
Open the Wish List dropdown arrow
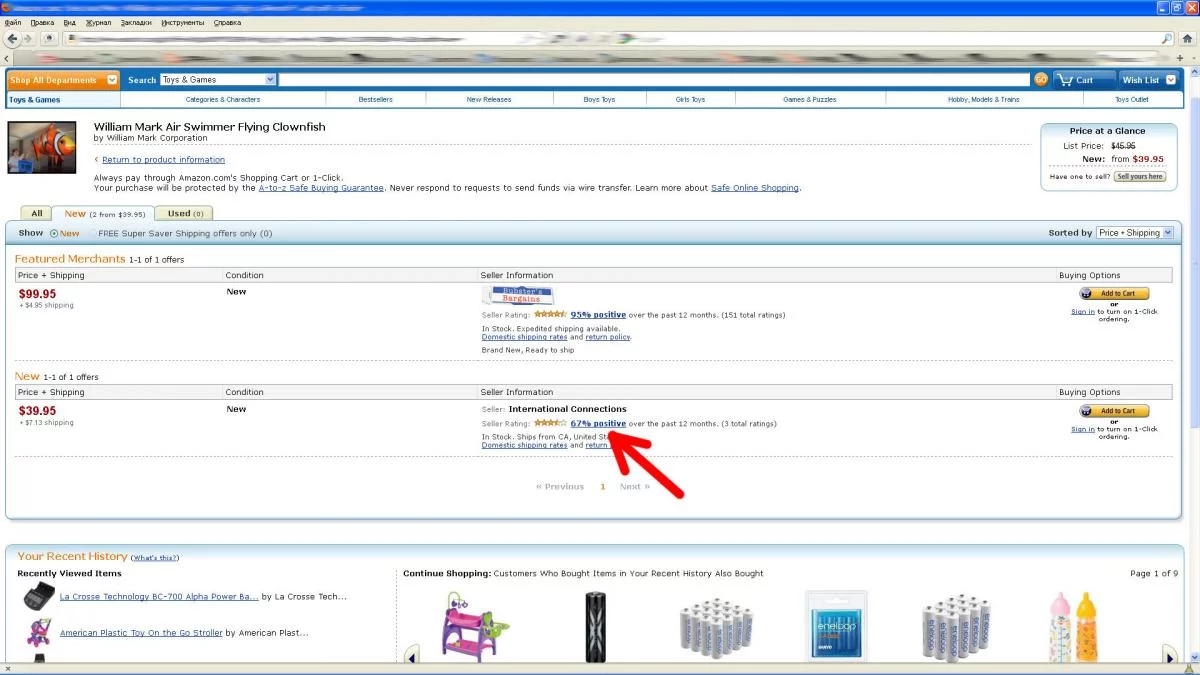click(x=1170, y=79)
